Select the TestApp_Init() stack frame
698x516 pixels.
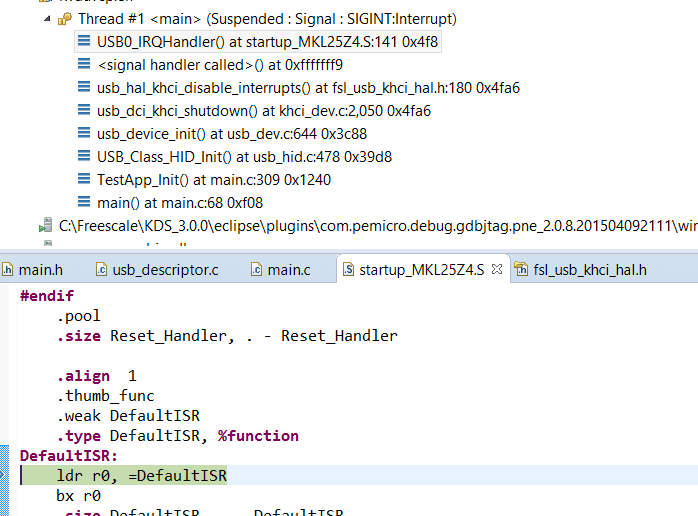(x=214, y=180)
